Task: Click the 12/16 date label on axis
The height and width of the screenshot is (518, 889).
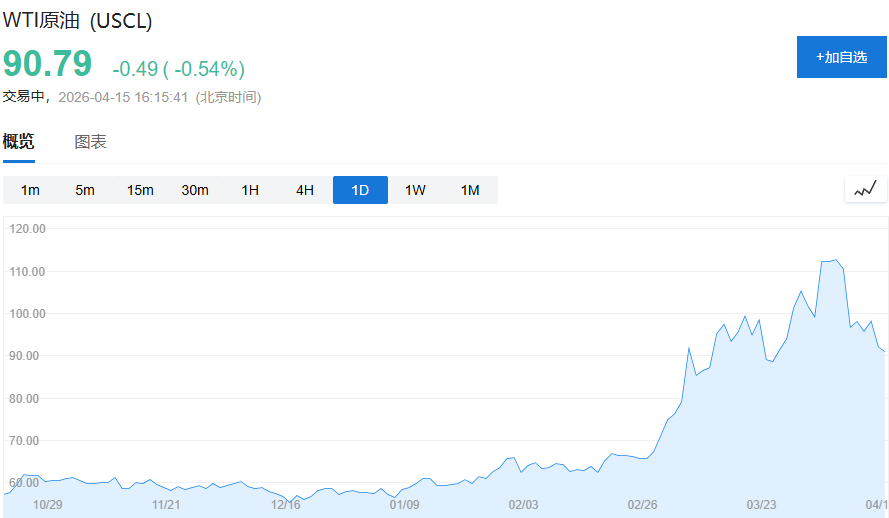Action: pos(285,504)
